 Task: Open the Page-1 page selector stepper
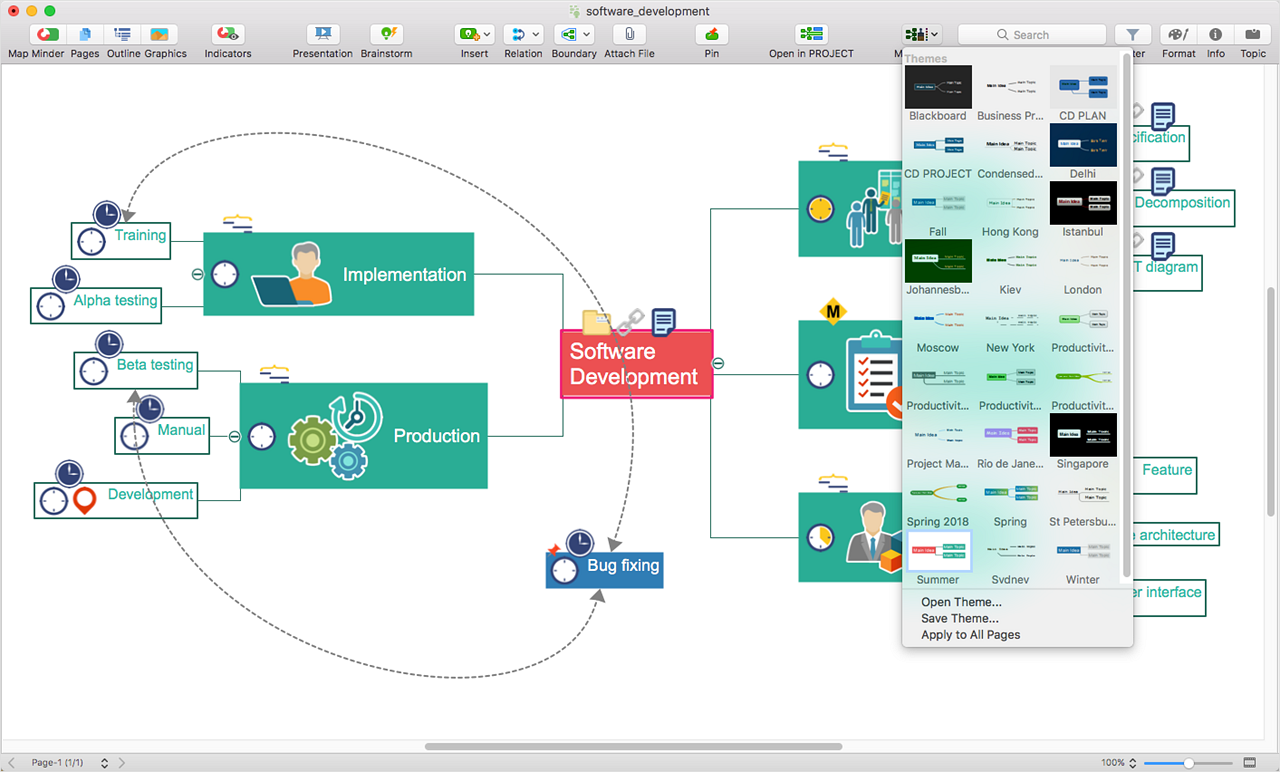click(x=104, y=763)
